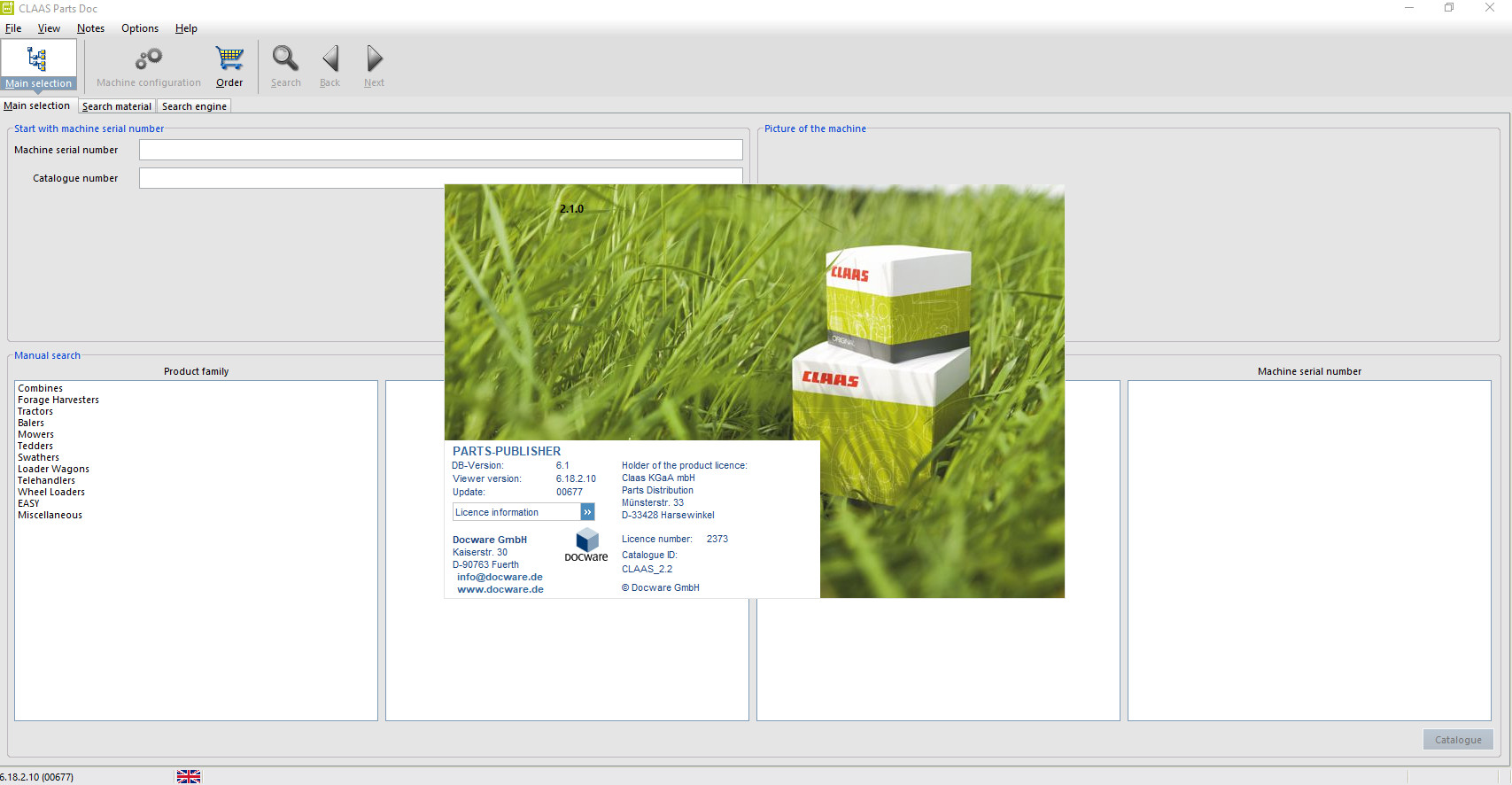
Task: Select Tractors product family
Action: (x=35, y=411)
